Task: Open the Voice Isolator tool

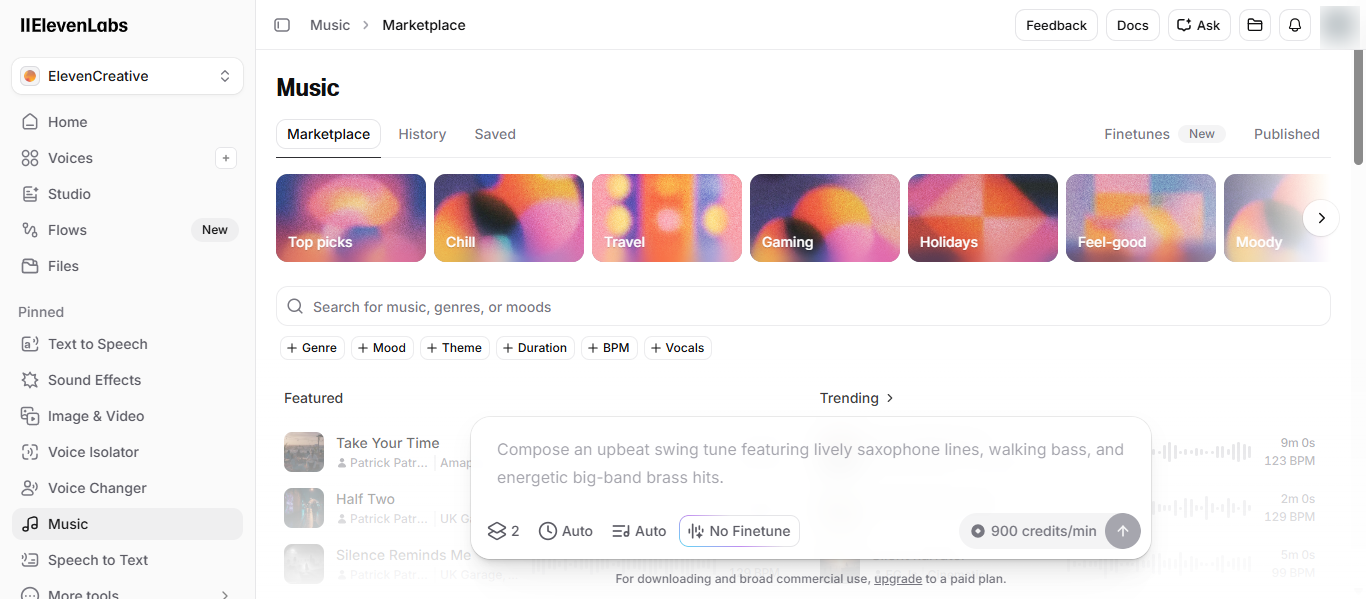Action: (93, 451)
